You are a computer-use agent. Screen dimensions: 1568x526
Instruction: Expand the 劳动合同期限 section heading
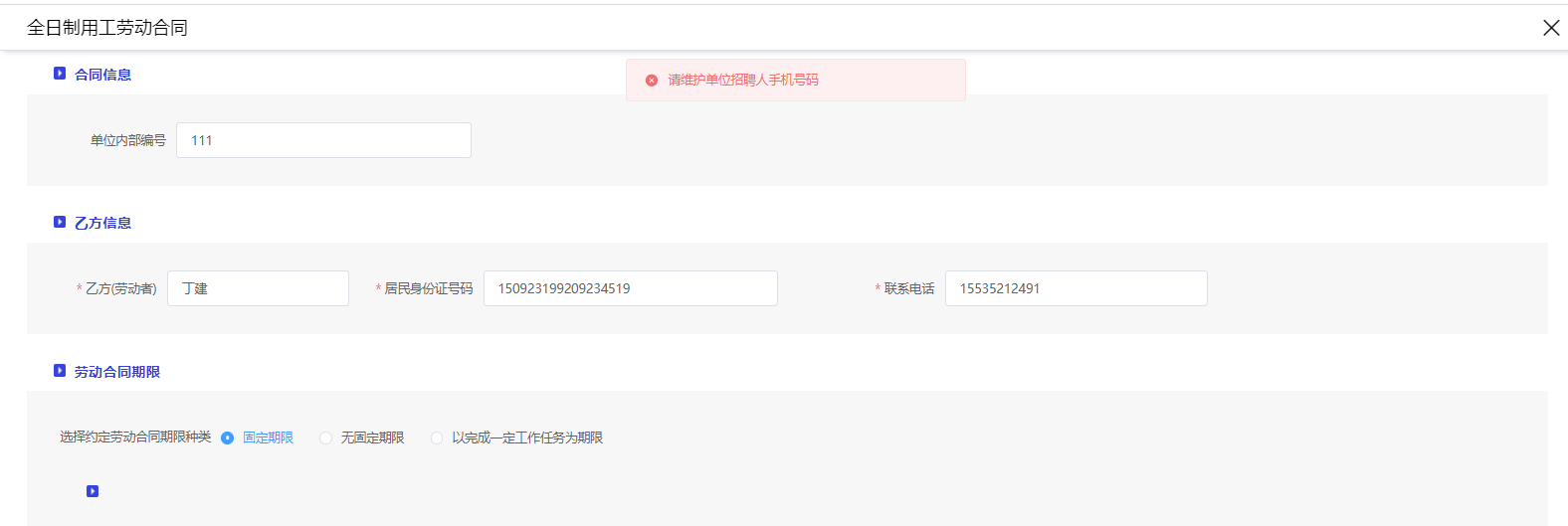click(116, 372)
